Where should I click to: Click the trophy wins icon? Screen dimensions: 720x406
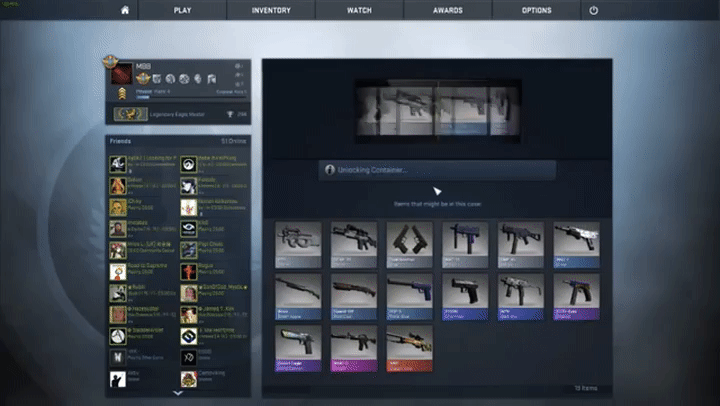coord(230,114)
